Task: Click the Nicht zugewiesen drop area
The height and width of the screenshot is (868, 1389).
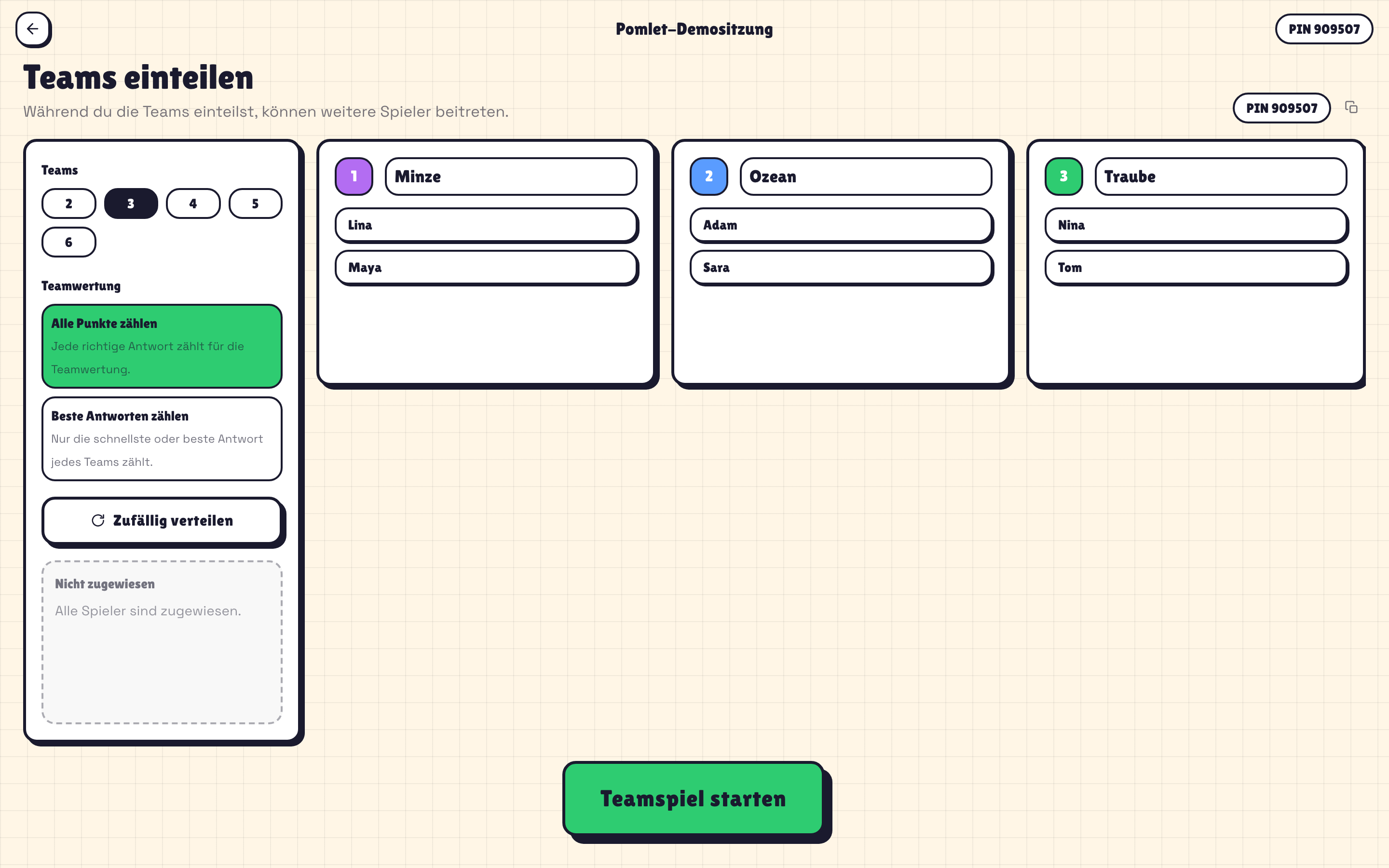Action: (x=162, y=642)
